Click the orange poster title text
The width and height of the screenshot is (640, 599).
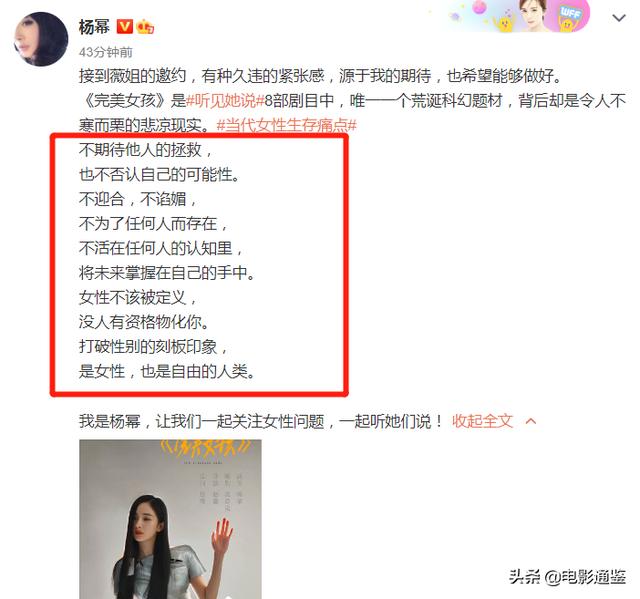coord(206,448)
